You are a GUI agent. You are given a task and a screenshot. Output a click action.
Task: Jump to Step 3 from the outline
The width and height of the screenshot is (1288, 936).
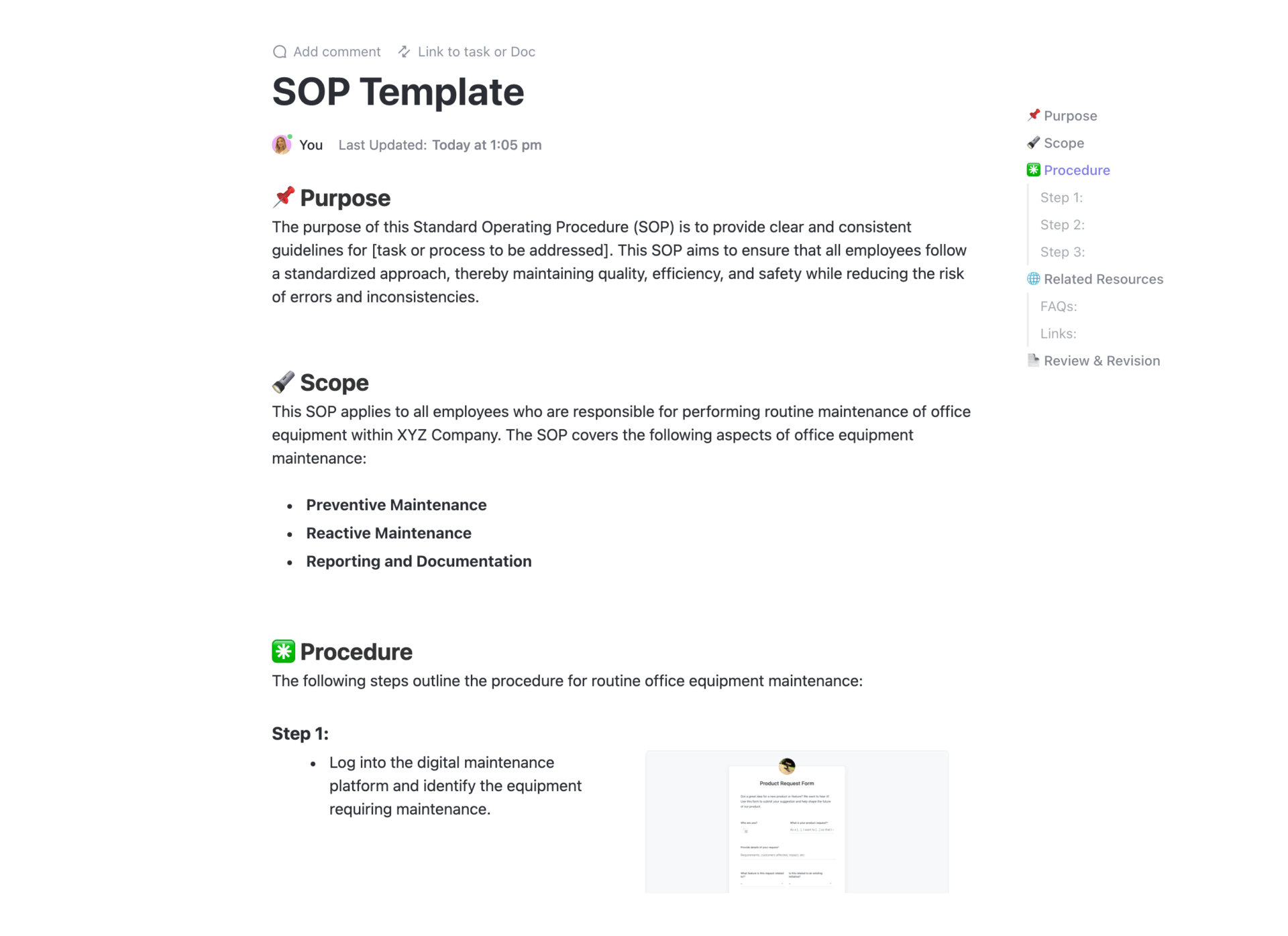click(x=1061, y=251)
